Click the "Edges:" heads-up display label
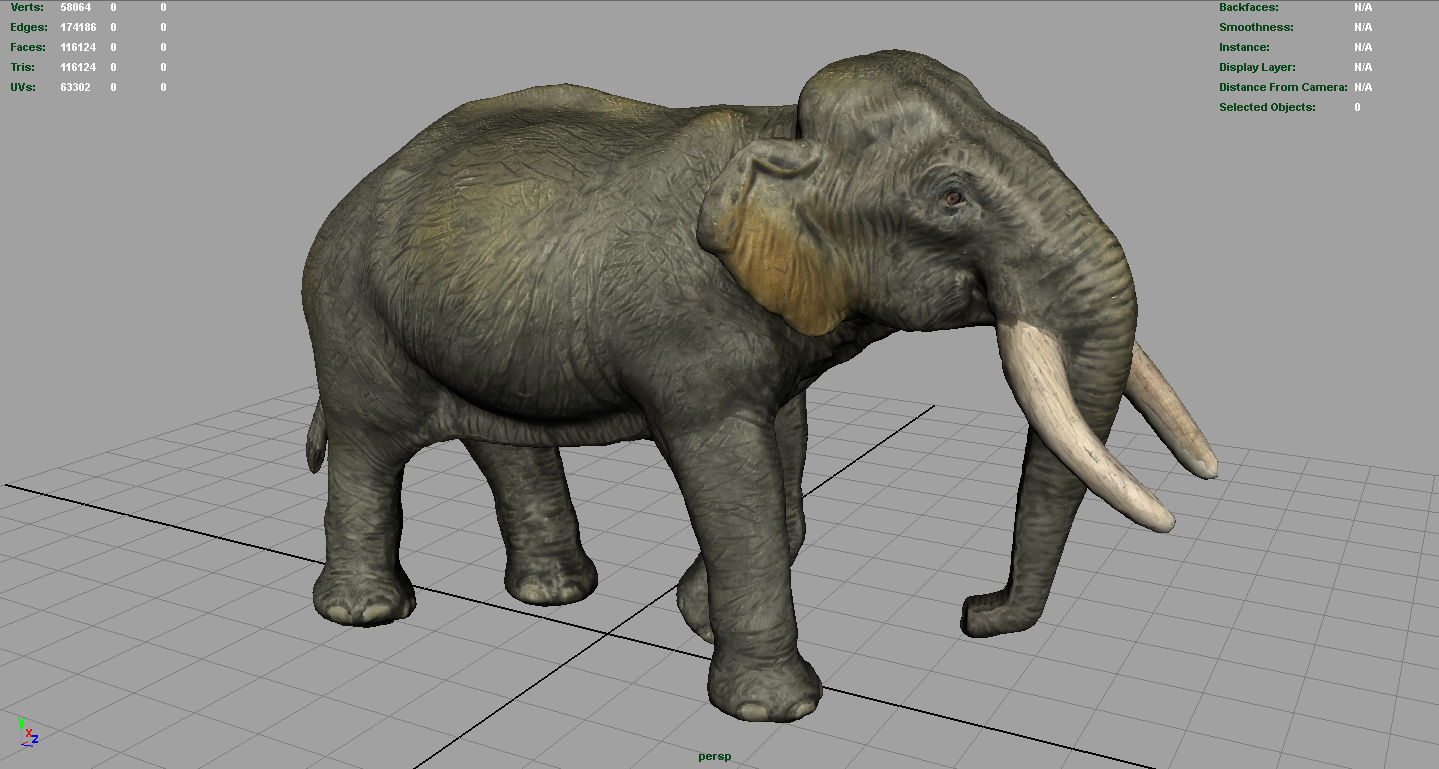This screenshot has height=769, width=1439. pyautogui.click(x=29, y=27)
